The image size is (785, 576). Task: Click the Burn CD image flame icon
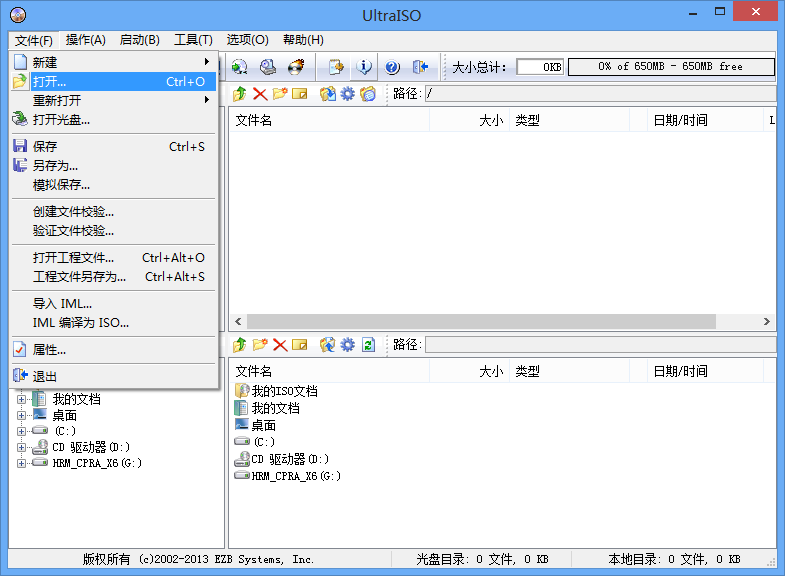(296, 67)
